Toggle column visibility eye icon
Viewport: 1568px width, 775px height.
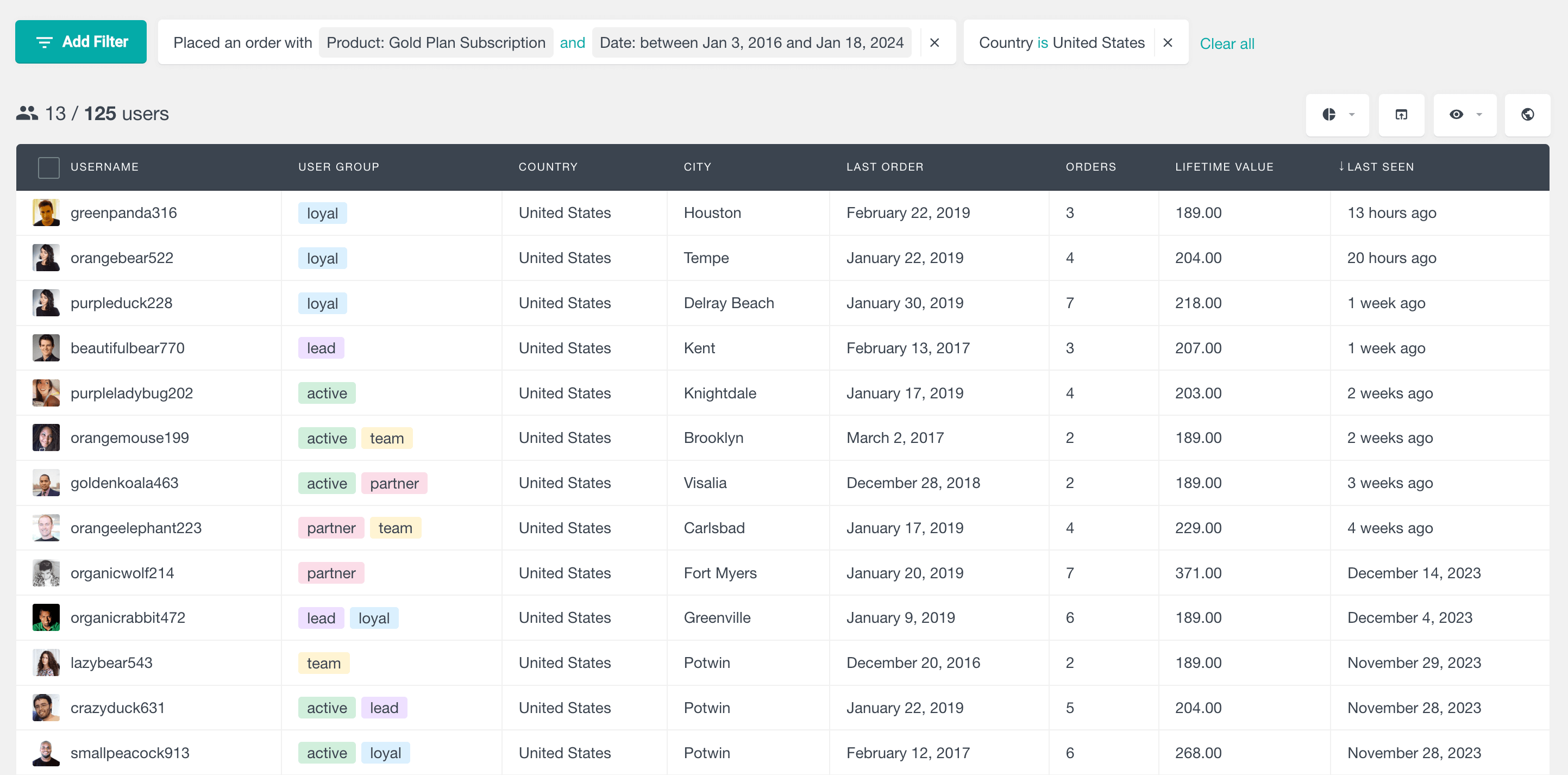click(1456, 115)
